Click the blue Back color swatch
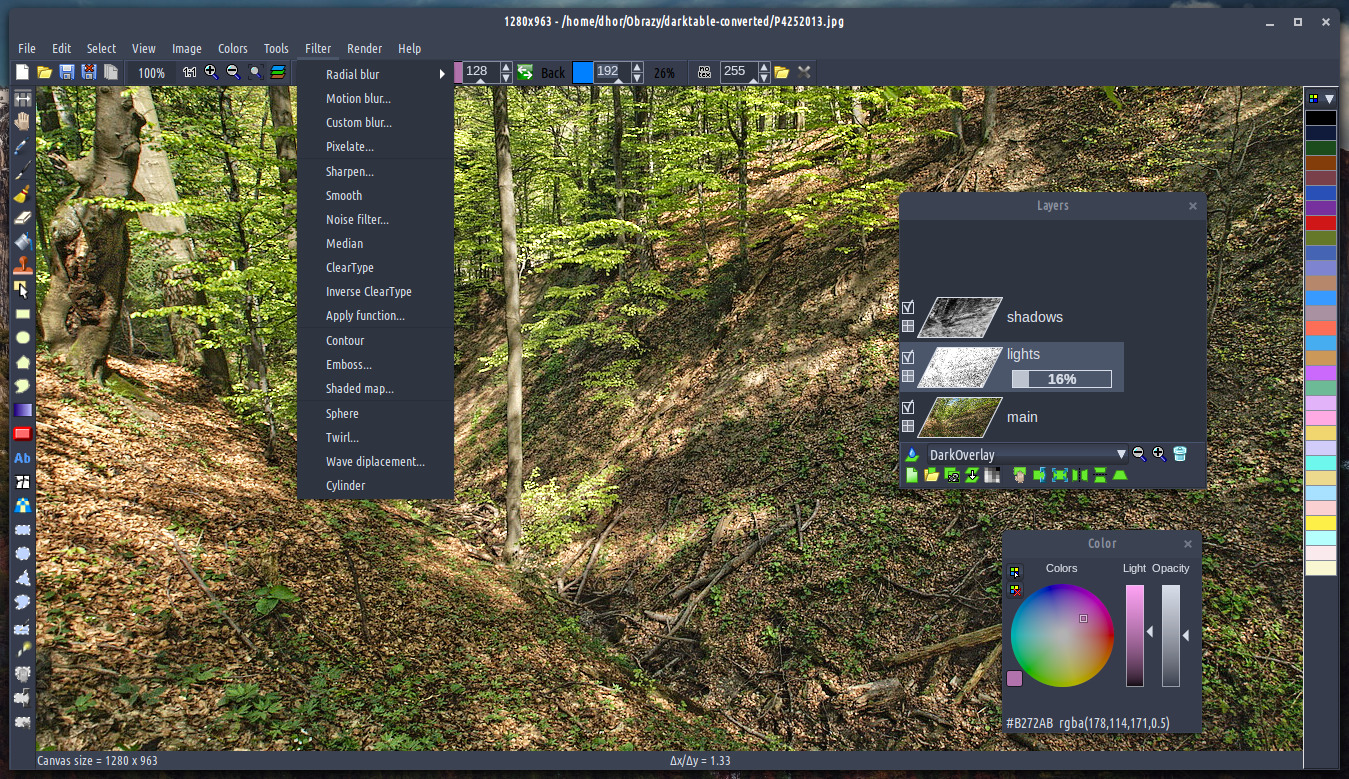Screen dimensions: 1349x779 coord(582,72)
